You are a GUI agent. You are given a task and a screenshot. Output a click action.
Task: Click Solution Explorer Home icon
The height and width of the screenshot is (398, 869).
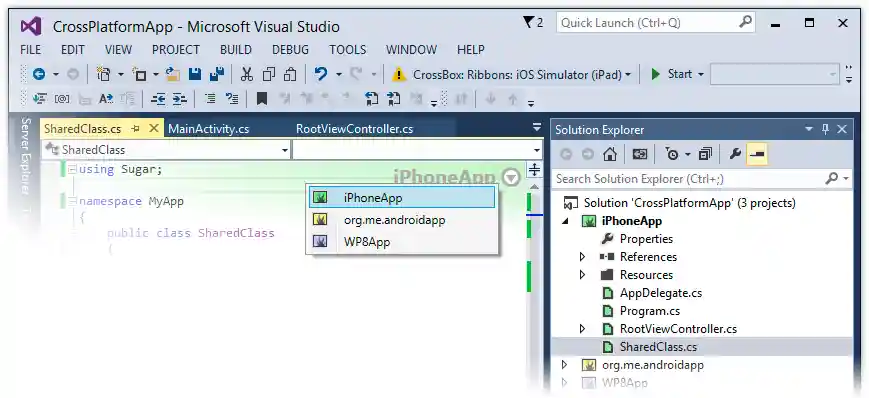tap(610, 155)
